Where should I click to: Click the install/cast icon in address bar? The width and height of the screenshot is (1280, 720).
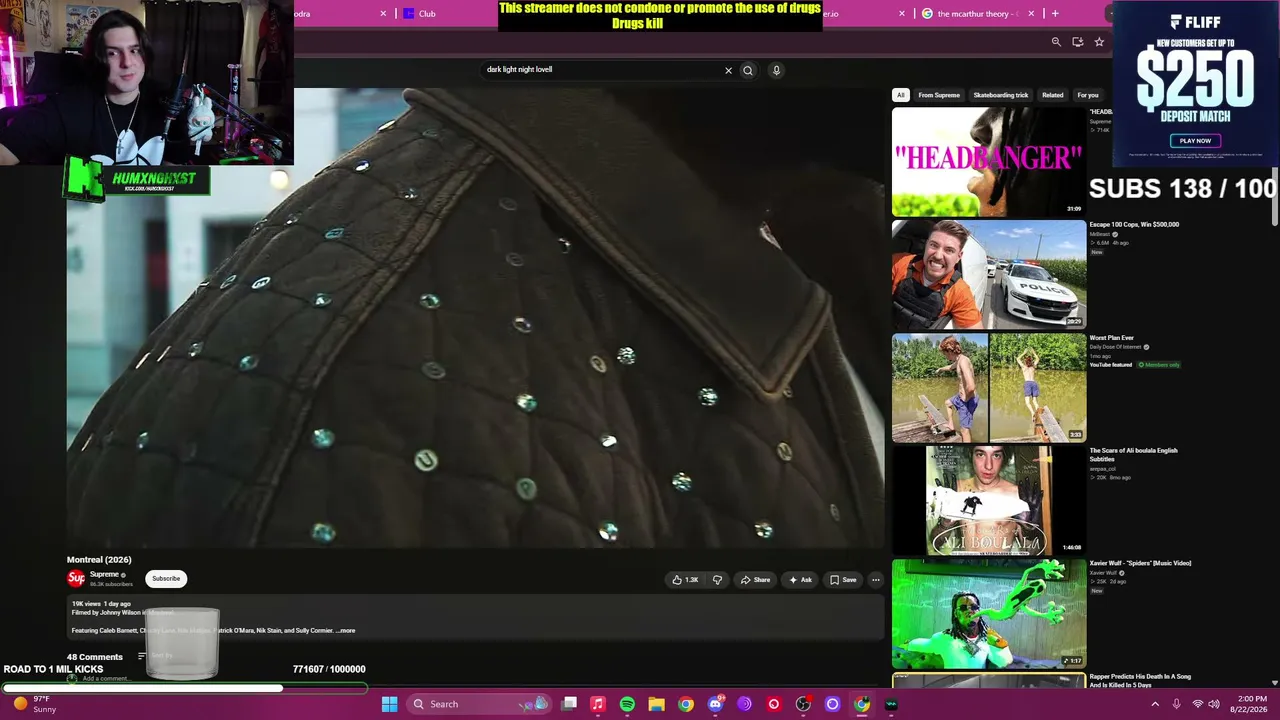[1077, 42]
